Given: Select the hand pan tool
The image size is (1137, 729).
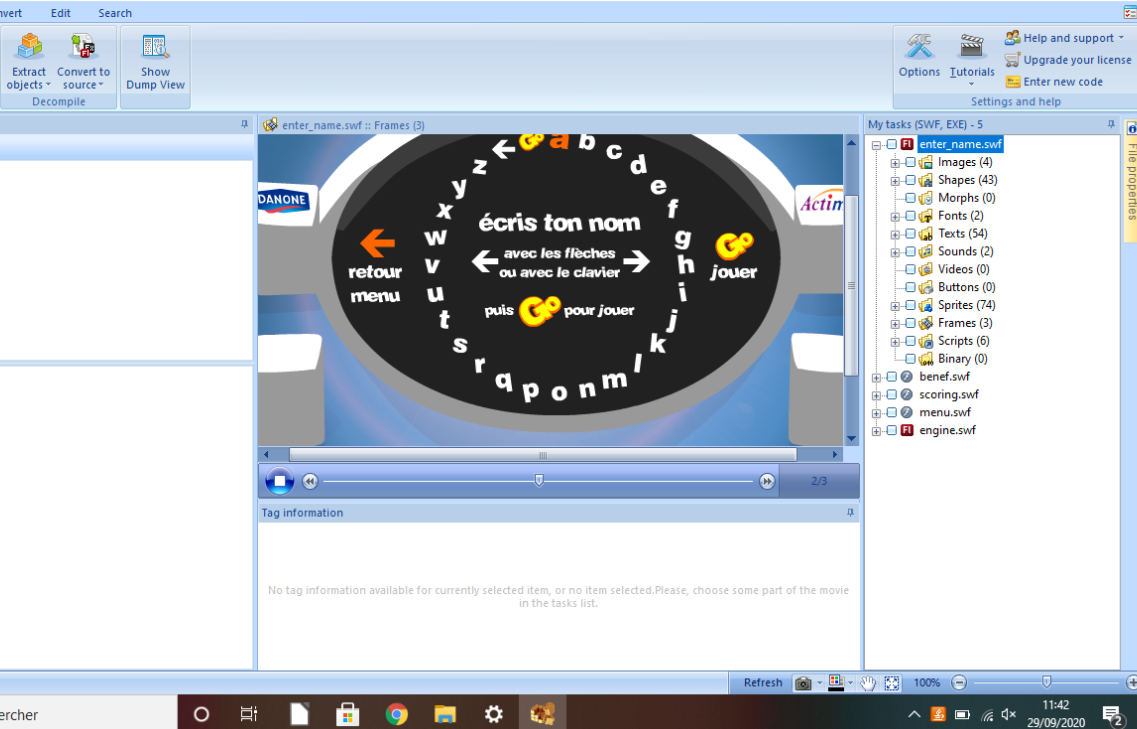Looking at the screenshot, I should pos(868,683).
